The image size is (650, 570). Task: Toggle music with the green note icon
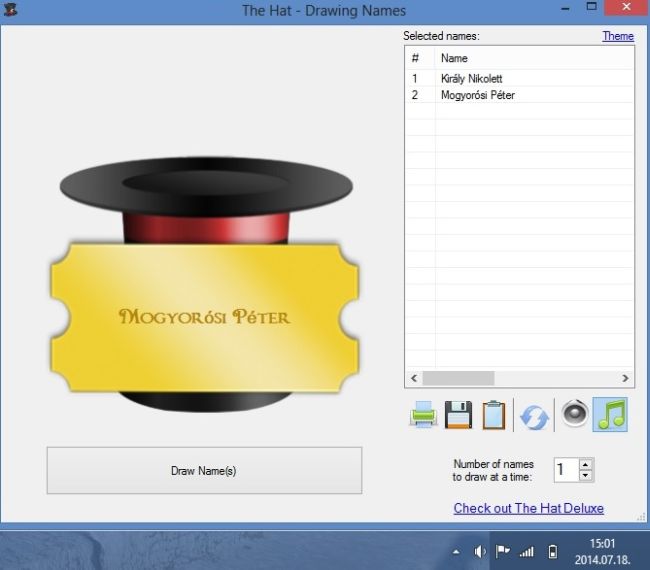[610, 415]
